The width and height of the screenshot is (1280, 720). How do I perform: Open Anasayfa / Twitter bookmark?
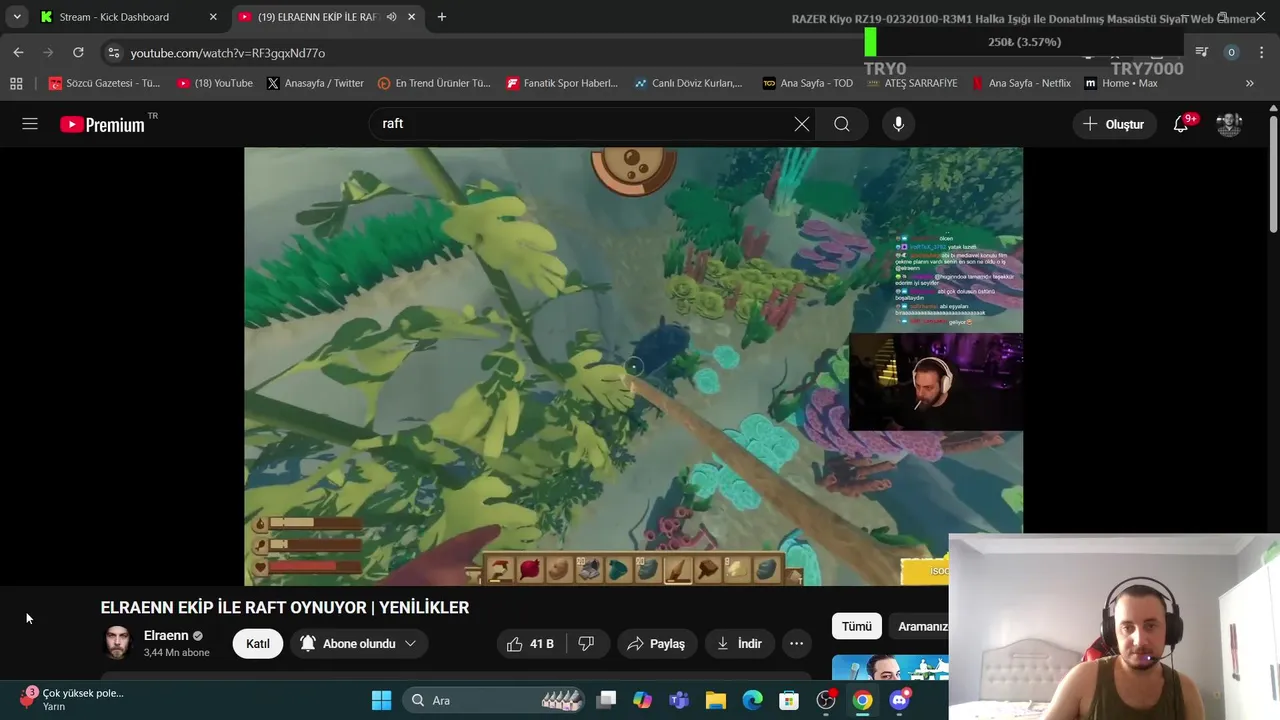(315, 83)
